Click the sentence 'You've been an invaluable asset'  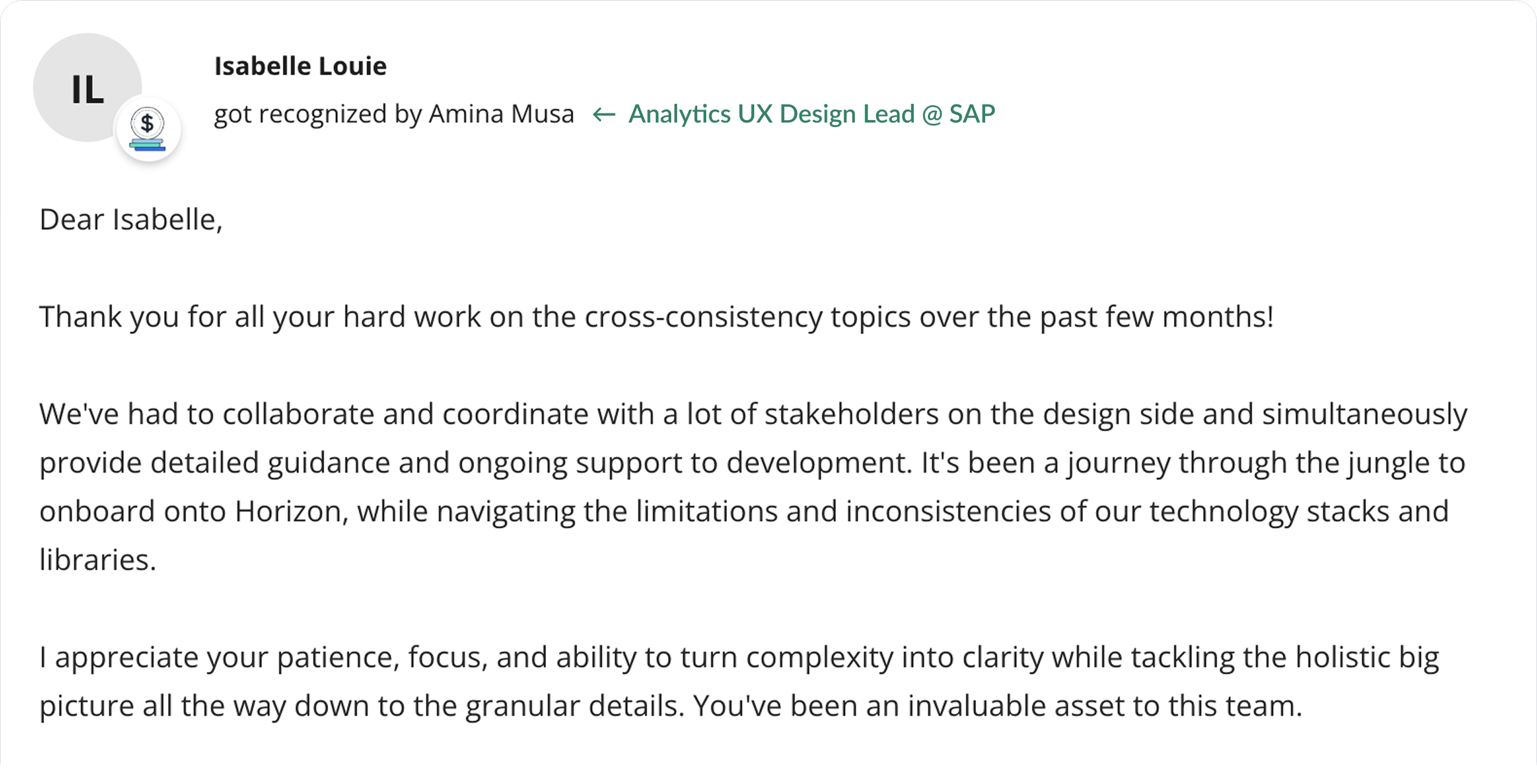(x=997, y=706)
